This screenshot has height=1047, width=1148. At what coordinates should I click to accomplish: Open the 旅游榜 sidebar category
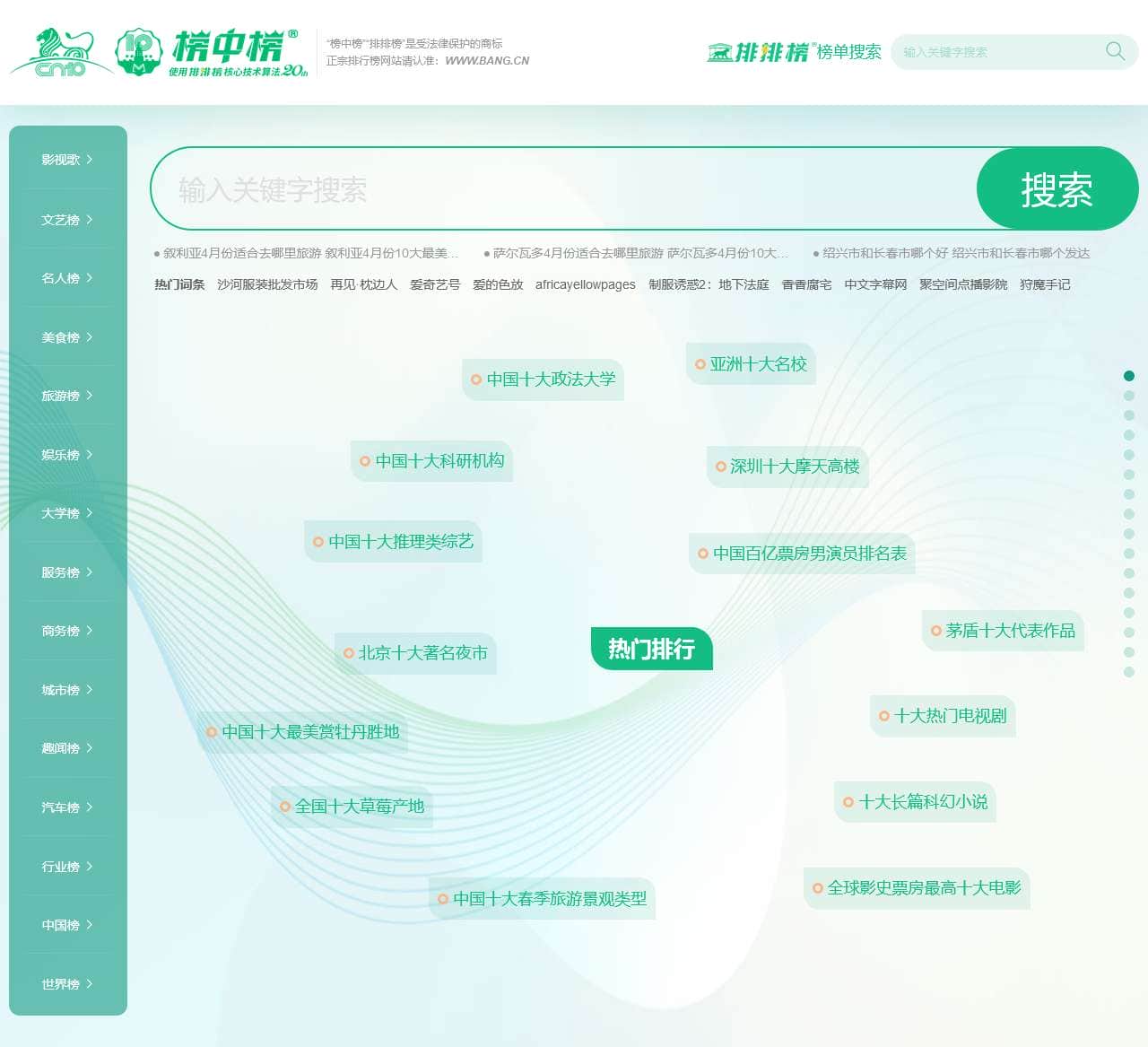68,396
